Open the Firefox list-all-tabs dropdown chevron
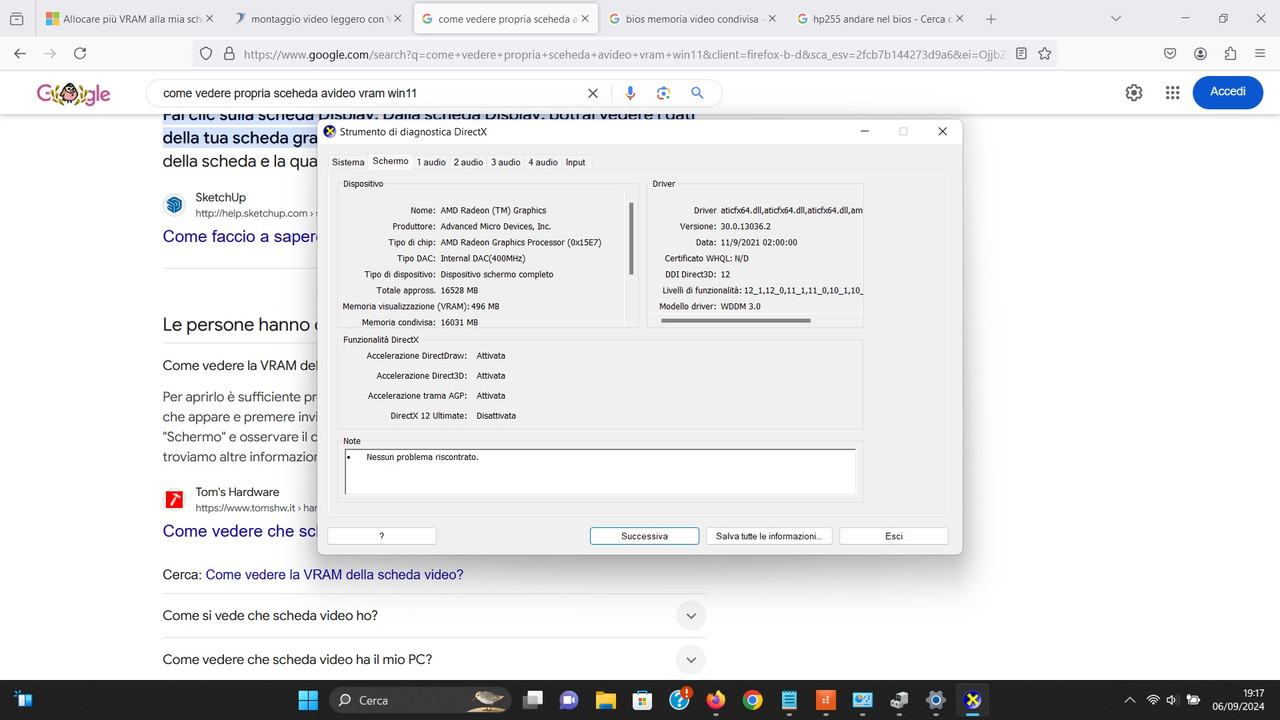Viewport: 1280px width, 720px height. coord(1114,17)
